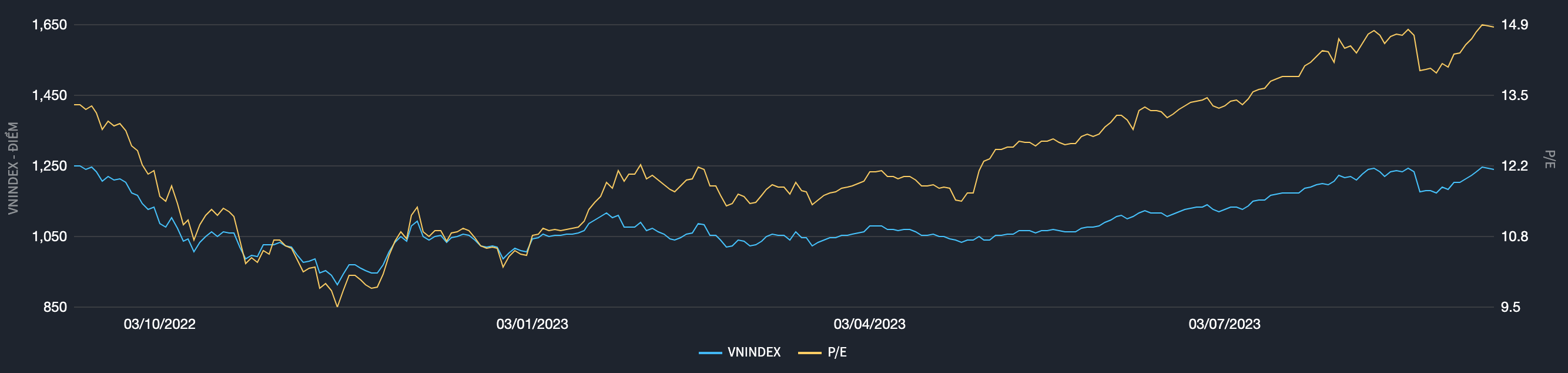Click the blue VNINDEX legend line swatch
The image size is (1568, 373).
[710, 353]
